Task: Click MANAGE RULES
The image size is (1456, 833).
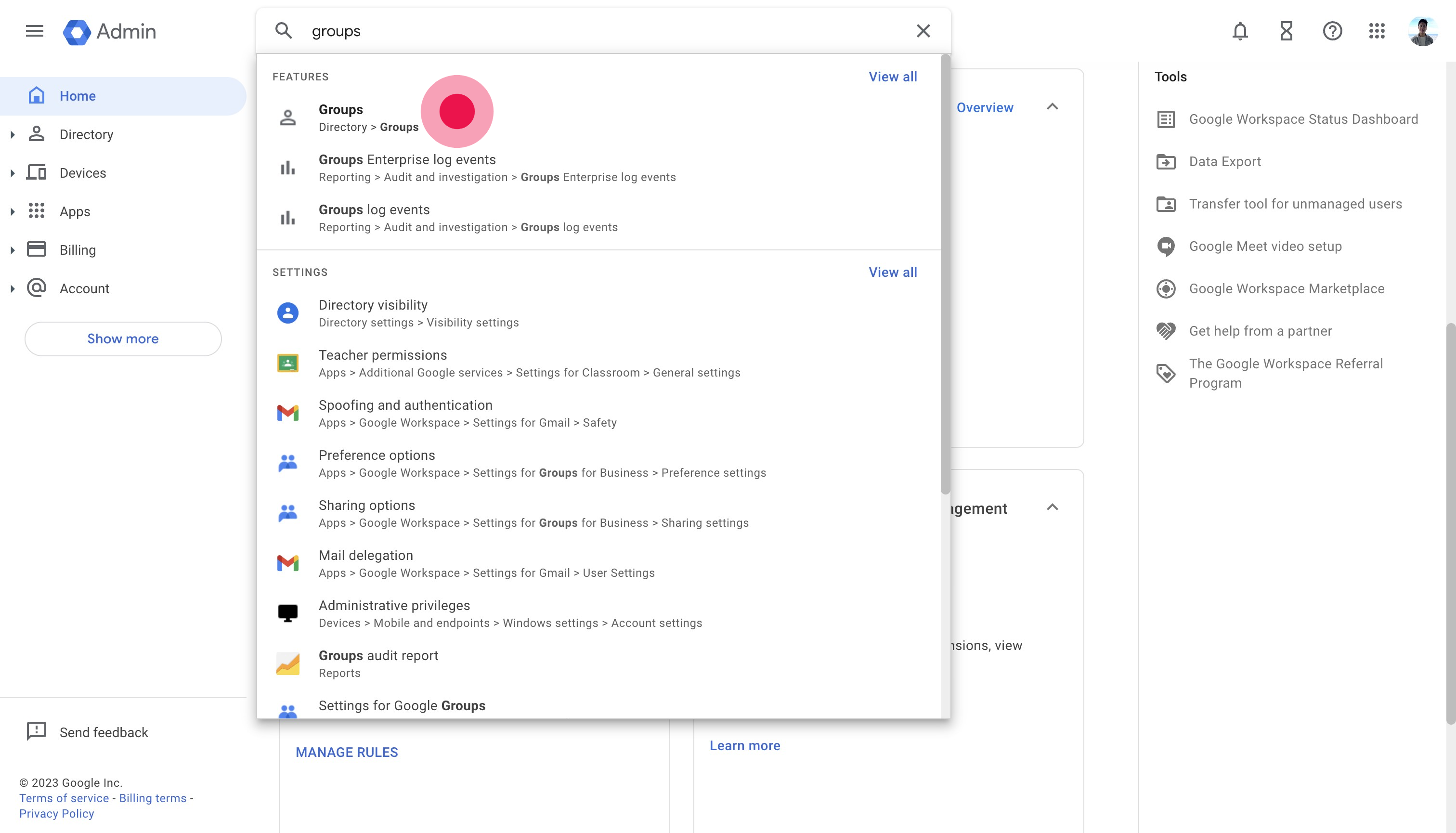Action: point(347,752)
